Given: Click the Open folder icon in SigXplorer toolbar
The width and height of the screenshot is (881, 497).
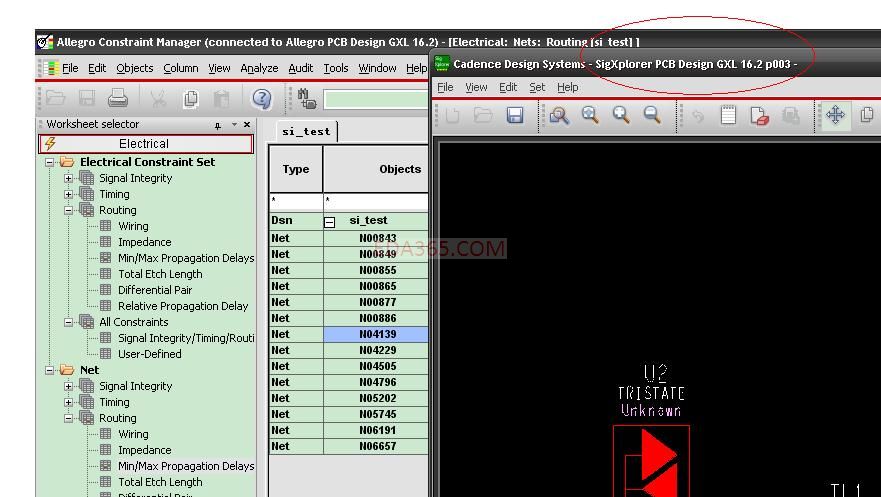Looking at the screenshot, I should point(483,115).
